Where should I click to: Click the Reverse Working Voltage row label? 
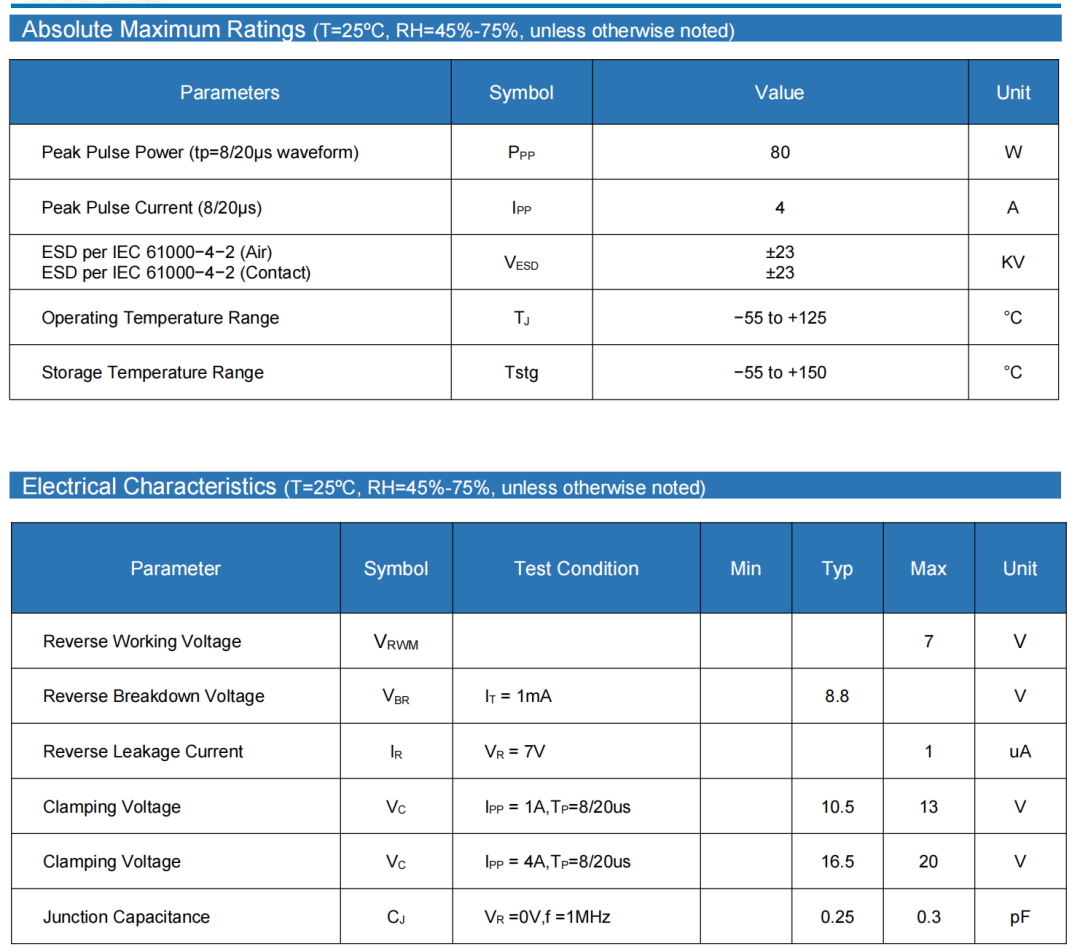point(142,642)
